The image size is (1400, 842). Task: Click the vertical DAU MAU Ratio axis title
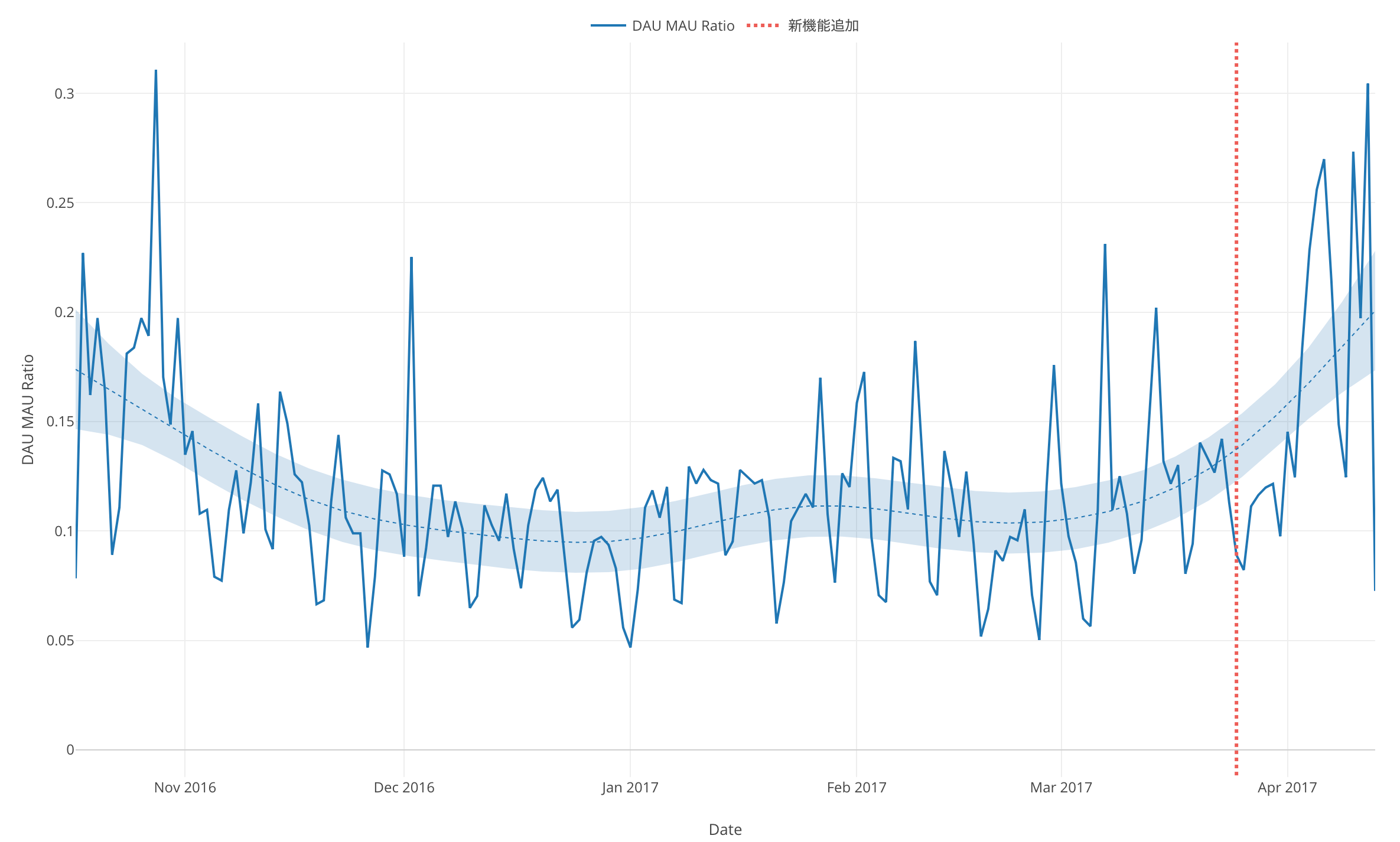[x=28, y=409]
